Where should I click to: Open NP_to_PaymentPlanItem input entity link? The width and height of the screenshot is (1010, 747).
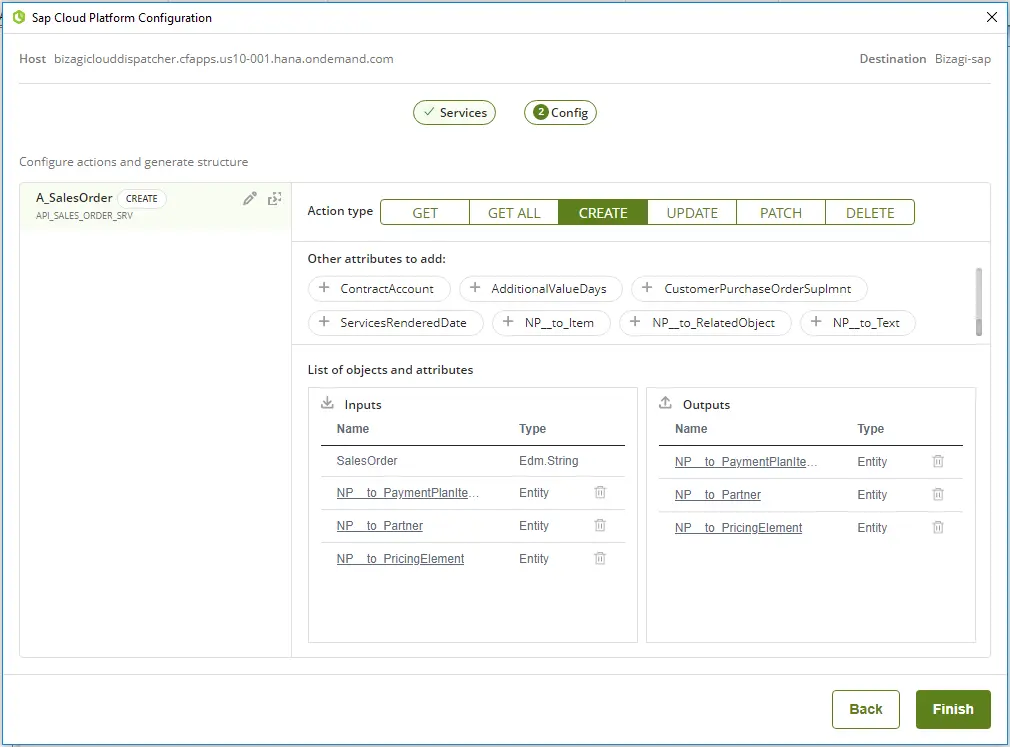point(408,493)
